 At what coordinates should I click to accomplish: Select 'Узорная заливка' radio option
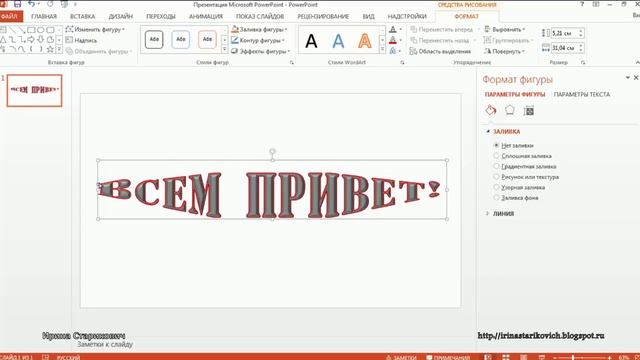pyautogui.click(x=519, y=187)
